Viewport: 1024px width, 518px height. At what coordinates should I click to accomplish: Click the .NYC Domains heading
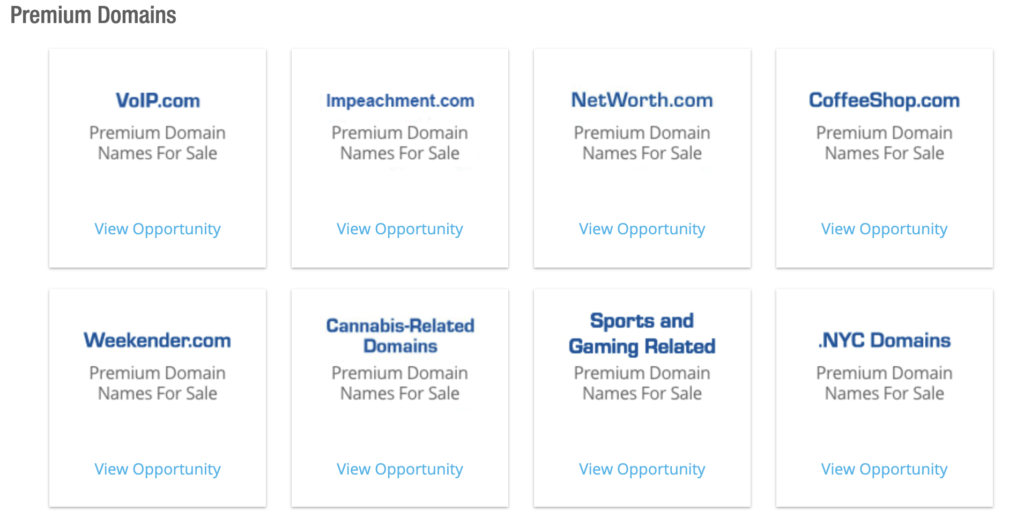(884, 341)
